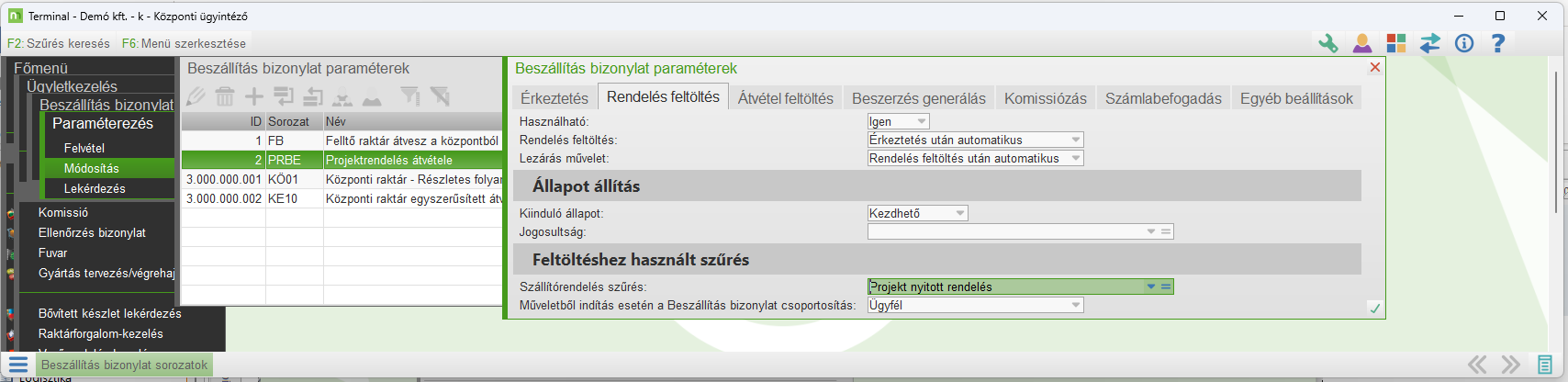The image size is (1568, 382).
Task: Switch to the Érkeztetés tab
Action: click(x=554, y=98)
